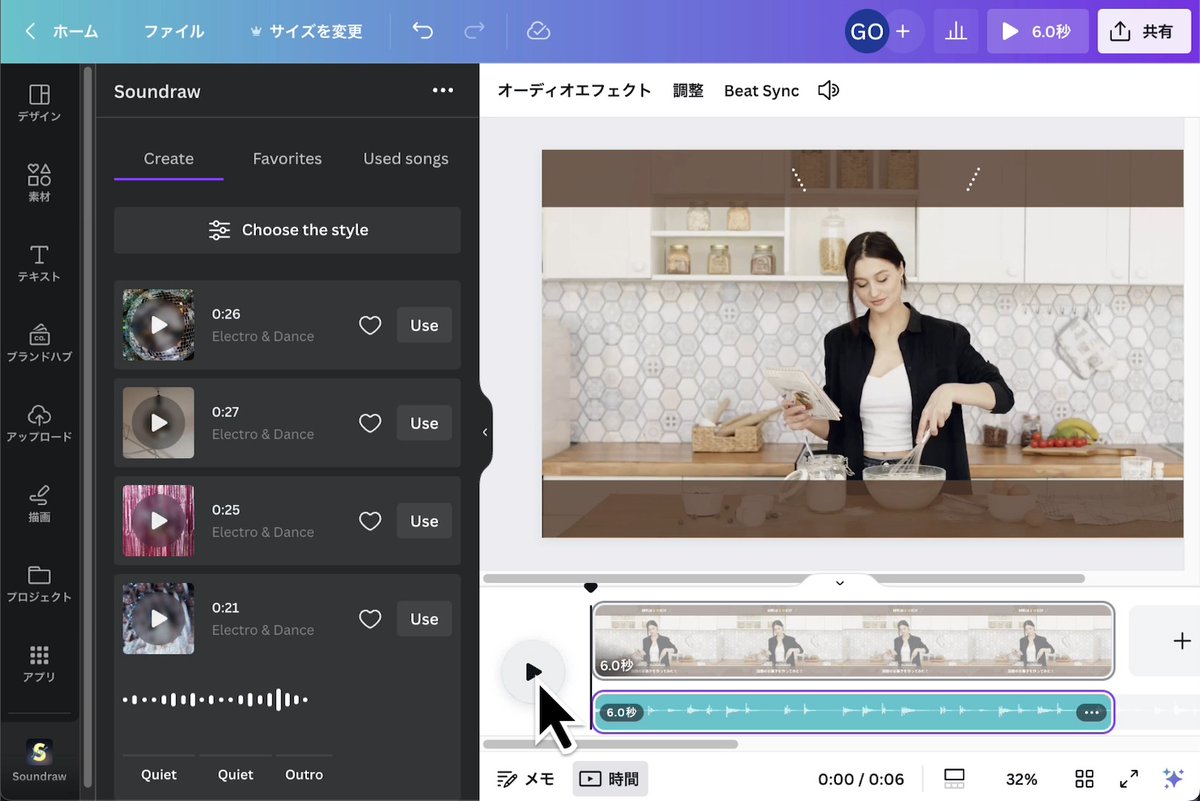Image resolution: width=1200 pixels, height=801 pixels.
Task: Open the プロジェクト folder panel
Action: pyautogui.click(x=40, y=583)
